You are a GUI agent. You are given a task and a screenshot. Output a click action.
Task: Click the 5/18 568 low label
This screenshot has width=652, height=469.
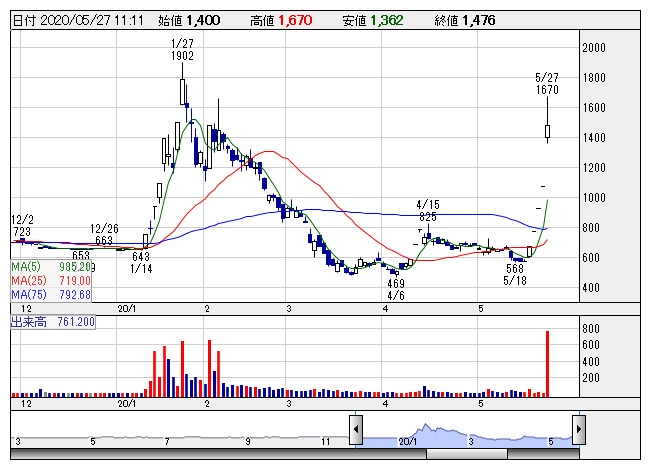(x=515, y=275)
